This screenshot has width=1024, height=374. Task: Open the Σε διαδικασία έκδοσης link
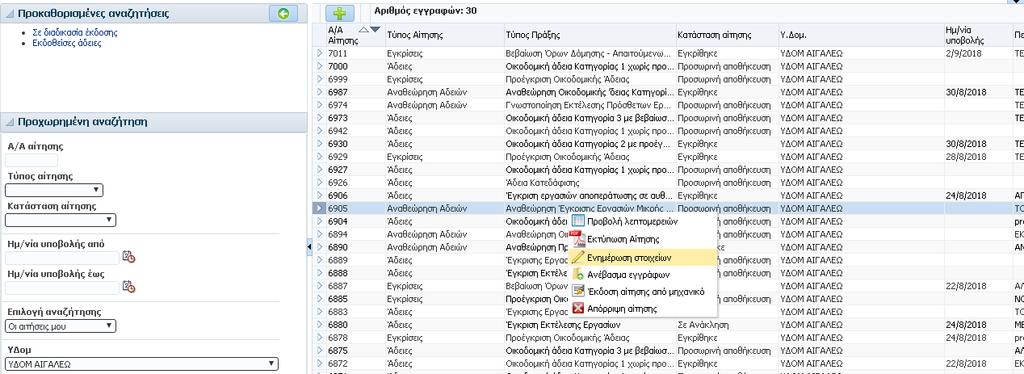pyautogui.click(x=75, y=32)
